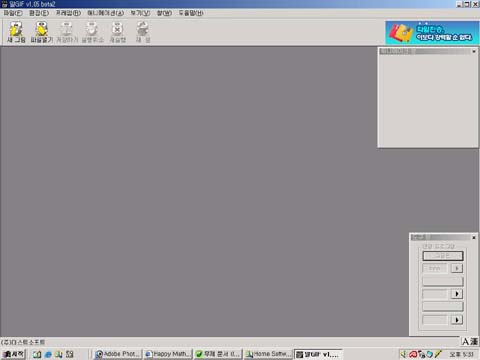Image resolution: width=480 pixels, height=360 pixels.
Task: Open the Windows 시작 Start button
Action: [13, 354]
